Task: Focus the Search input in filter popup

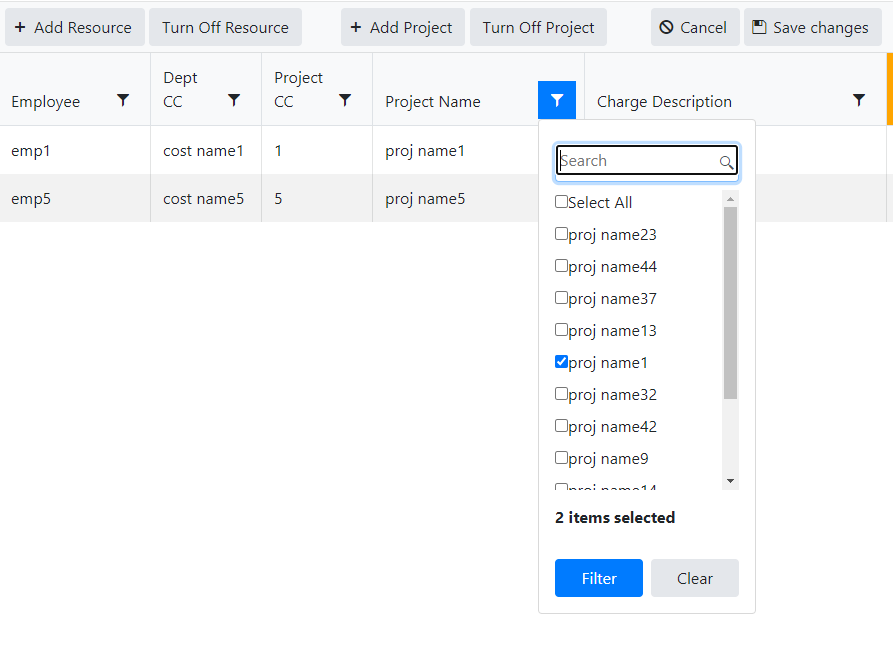Action: (638, 161)
